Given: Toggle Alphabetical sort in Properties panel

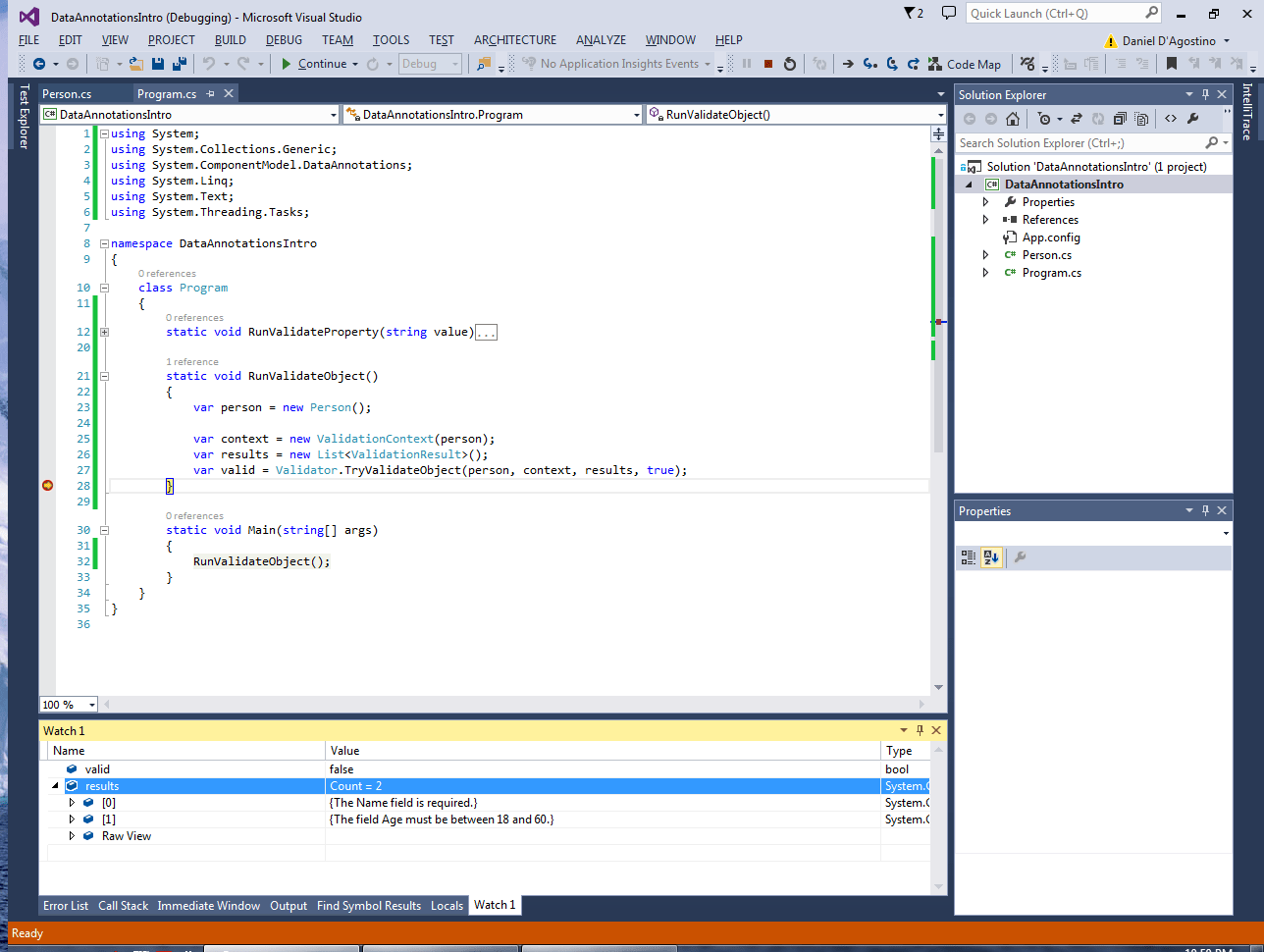Looking at the screenshot, I should (991, 557).
